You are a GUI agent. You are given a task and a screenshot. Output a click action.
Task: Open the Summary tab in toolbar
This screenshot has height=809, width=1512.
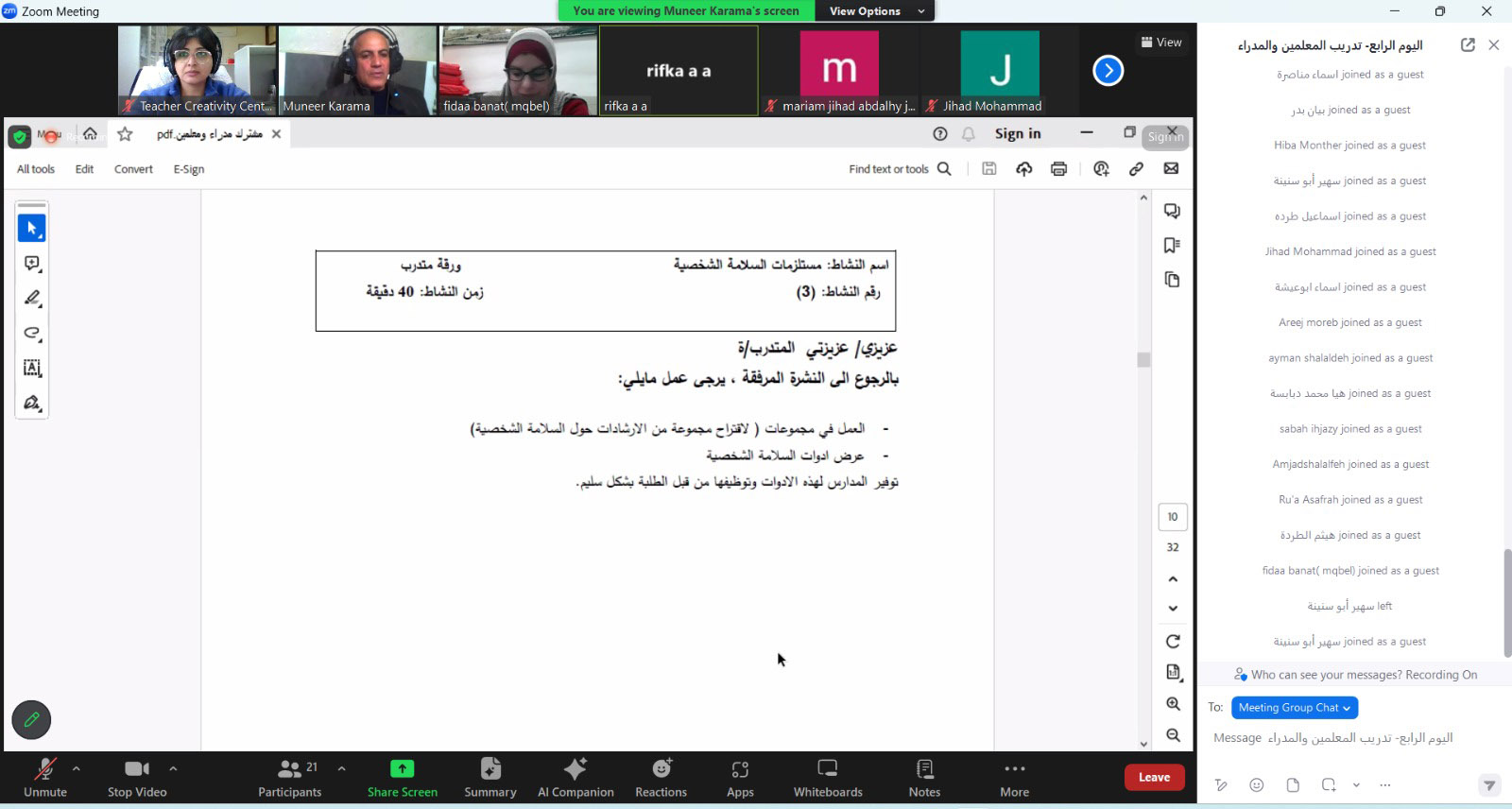(490, 777)
